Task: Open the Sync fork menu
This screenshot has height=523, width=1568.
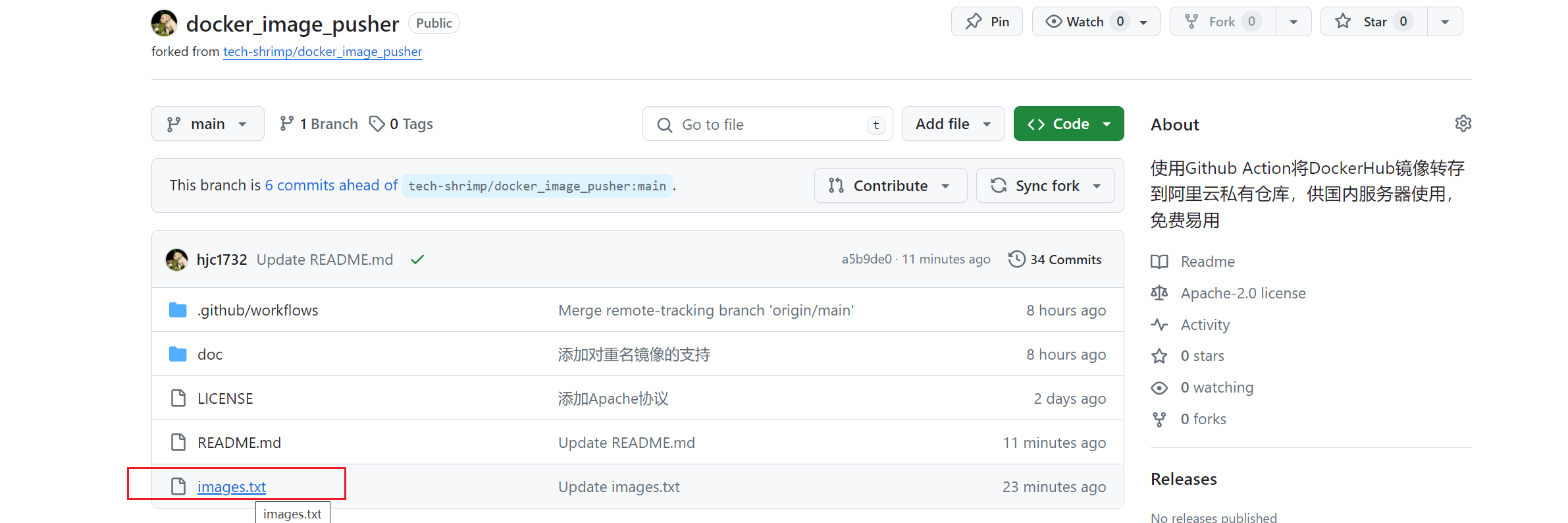Action: pos(1045,186)
